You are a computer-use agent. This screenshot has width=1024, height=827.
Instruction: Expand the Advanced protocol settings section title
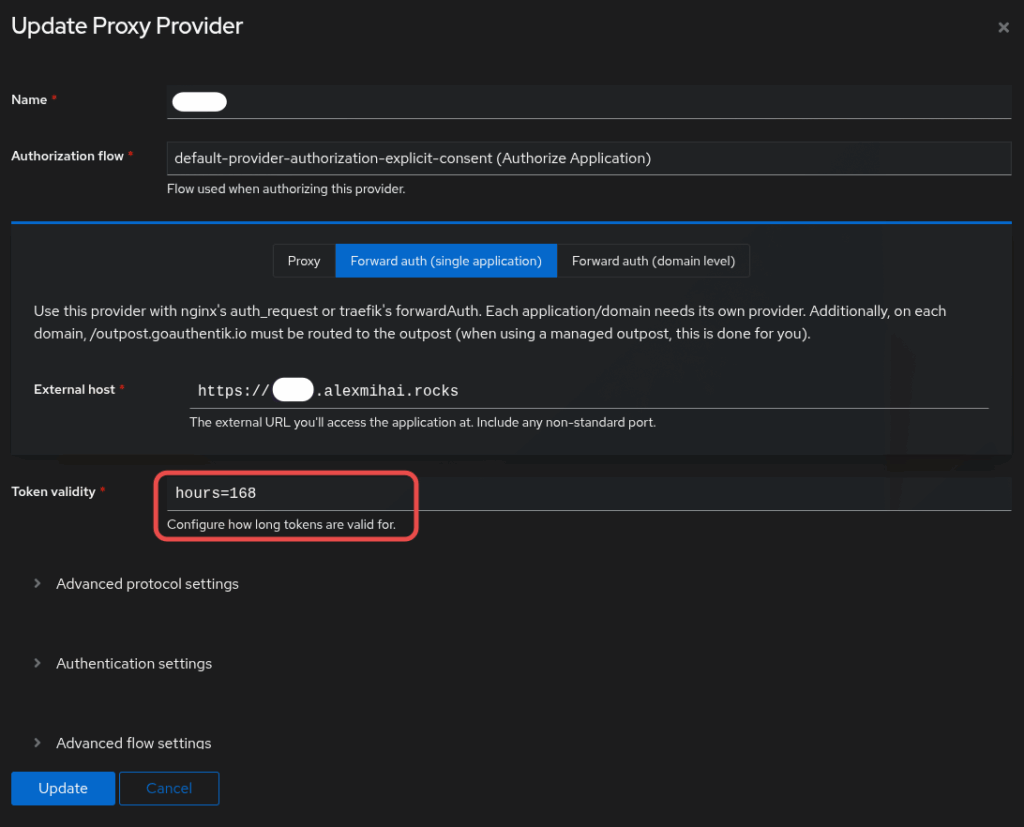click(x=147, y=583)
